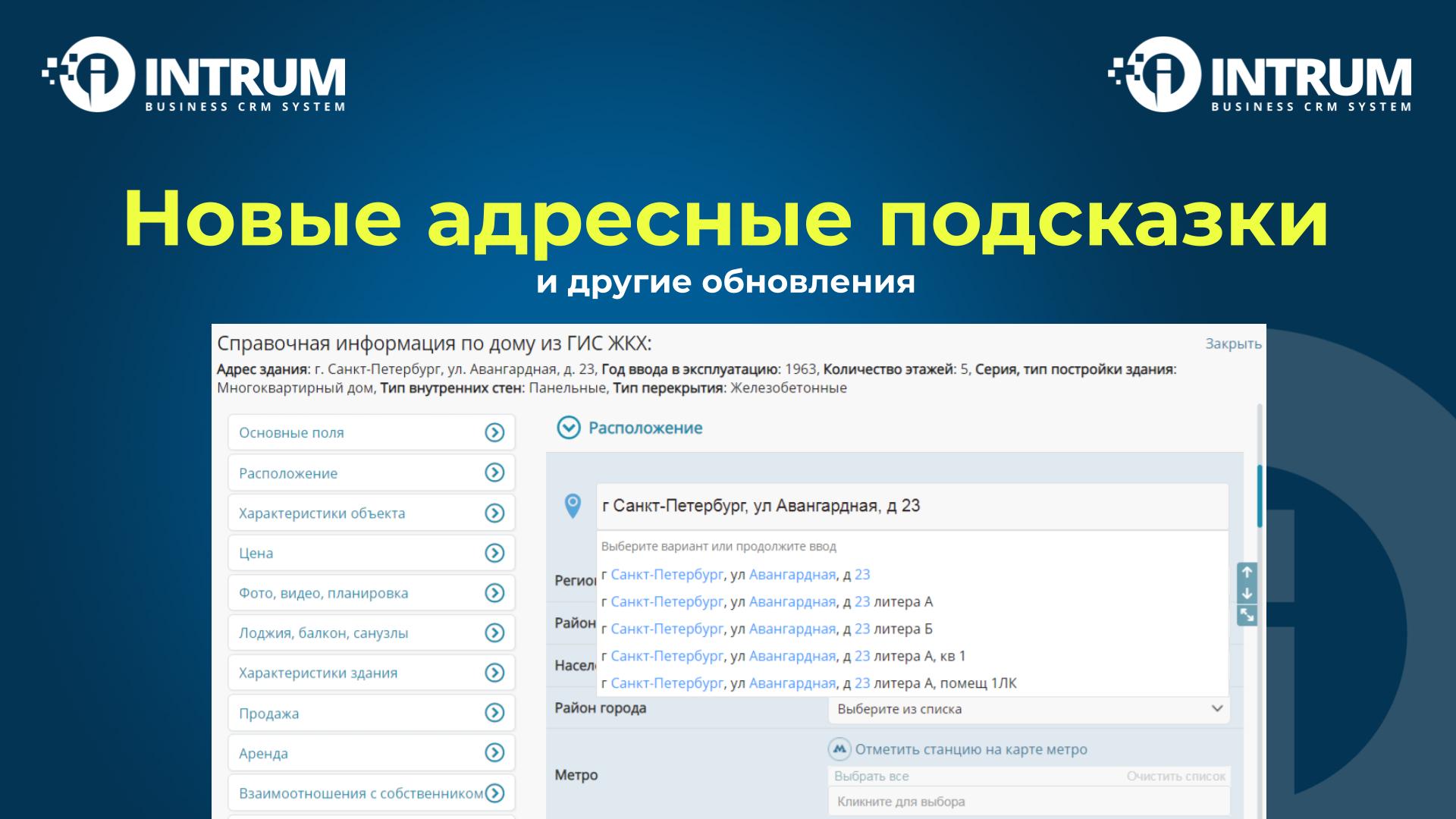The image size is (1456, 819).
Task: Click arrow icon next to Фото, видео, планировка
Action: click(494, 593)
